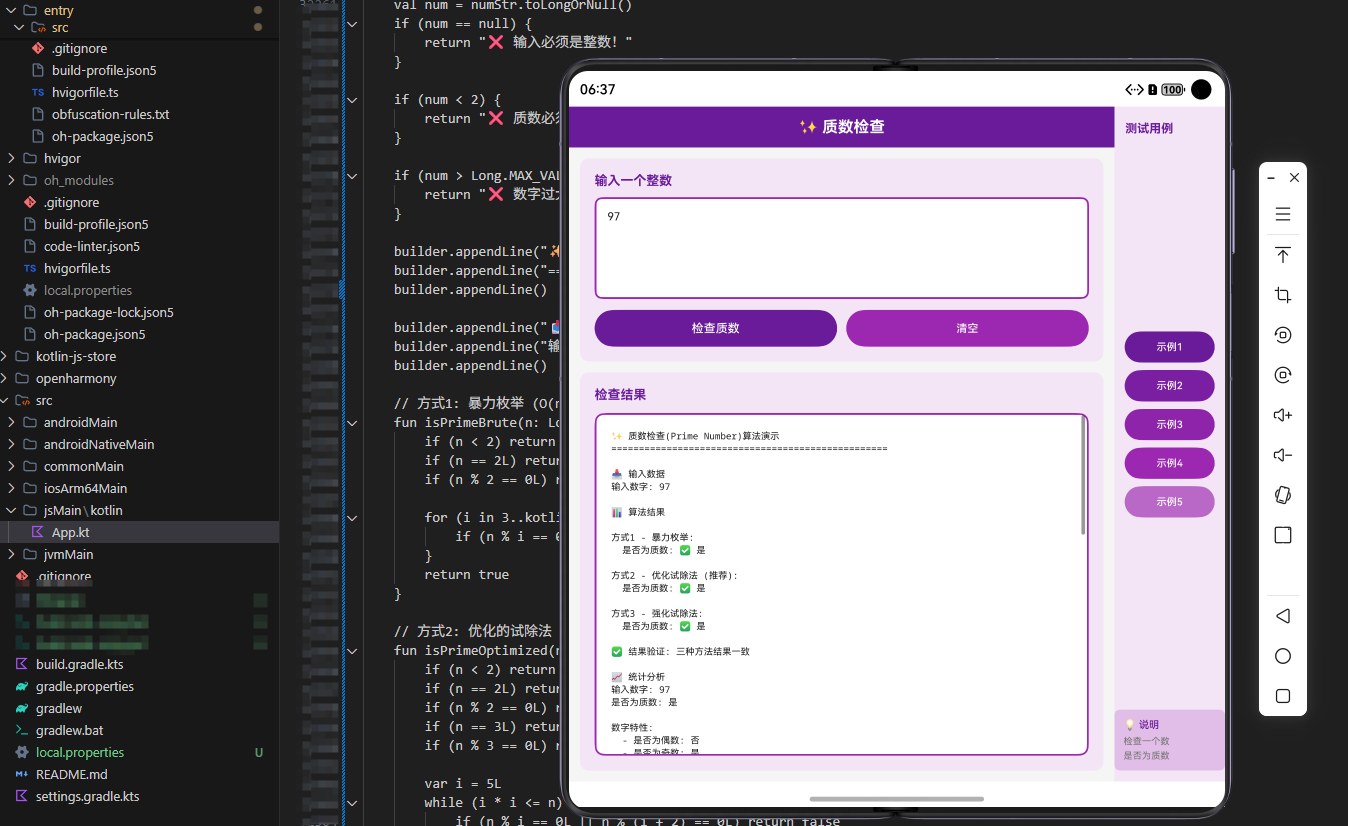Expand the jvmMain folder
Image resolution: width=1348 pixels, height=826 pixels.
point(12,554)
